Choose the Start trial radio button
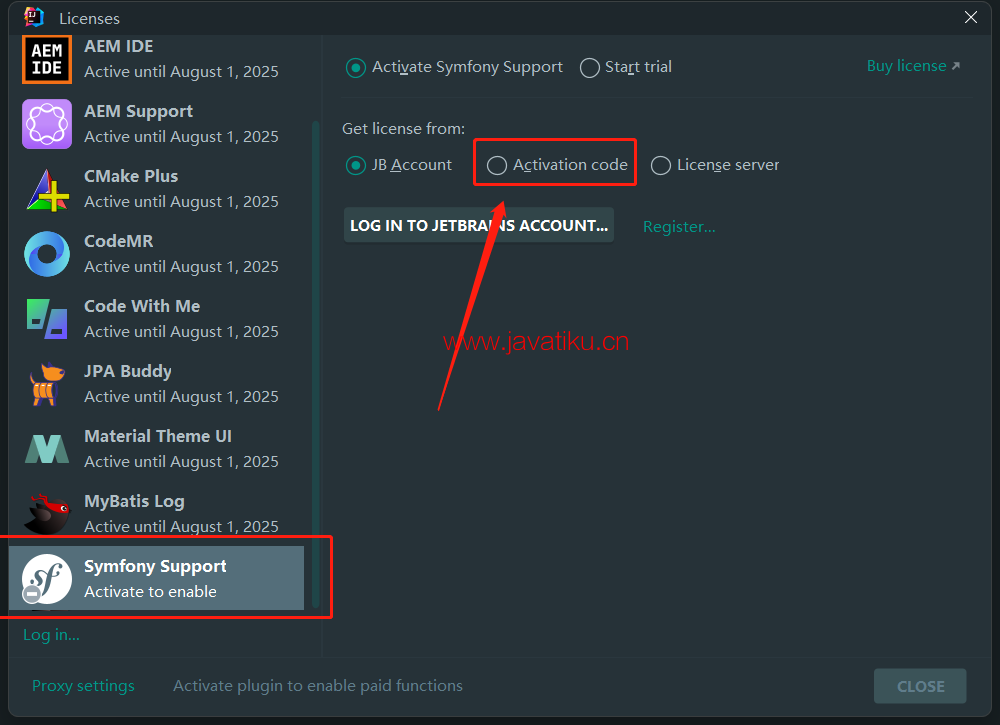The width and height of the screenshot is (1000, 725). pos(590,68)
